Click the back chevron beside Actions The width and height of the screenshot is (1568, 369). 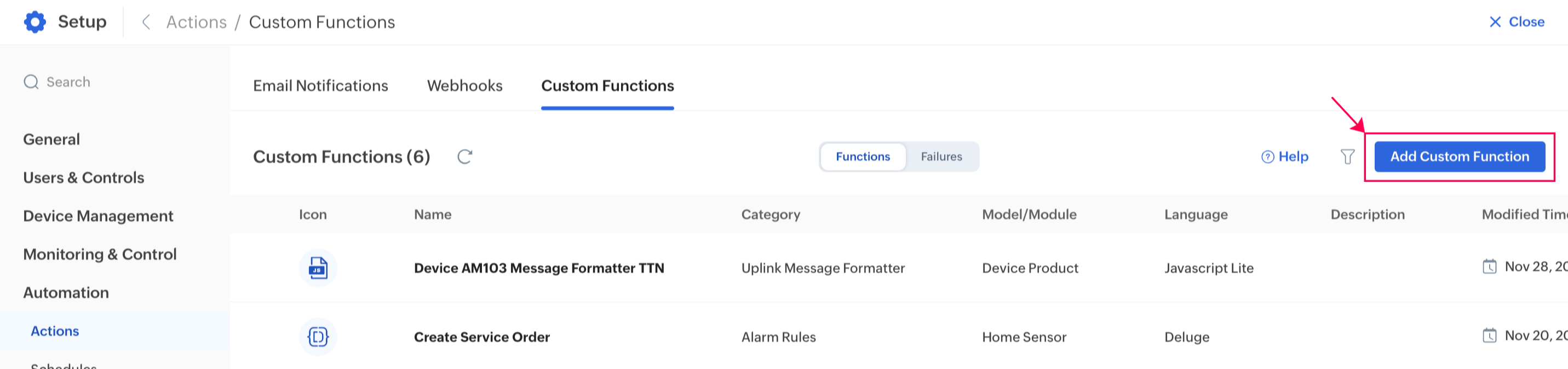point(146,22)
